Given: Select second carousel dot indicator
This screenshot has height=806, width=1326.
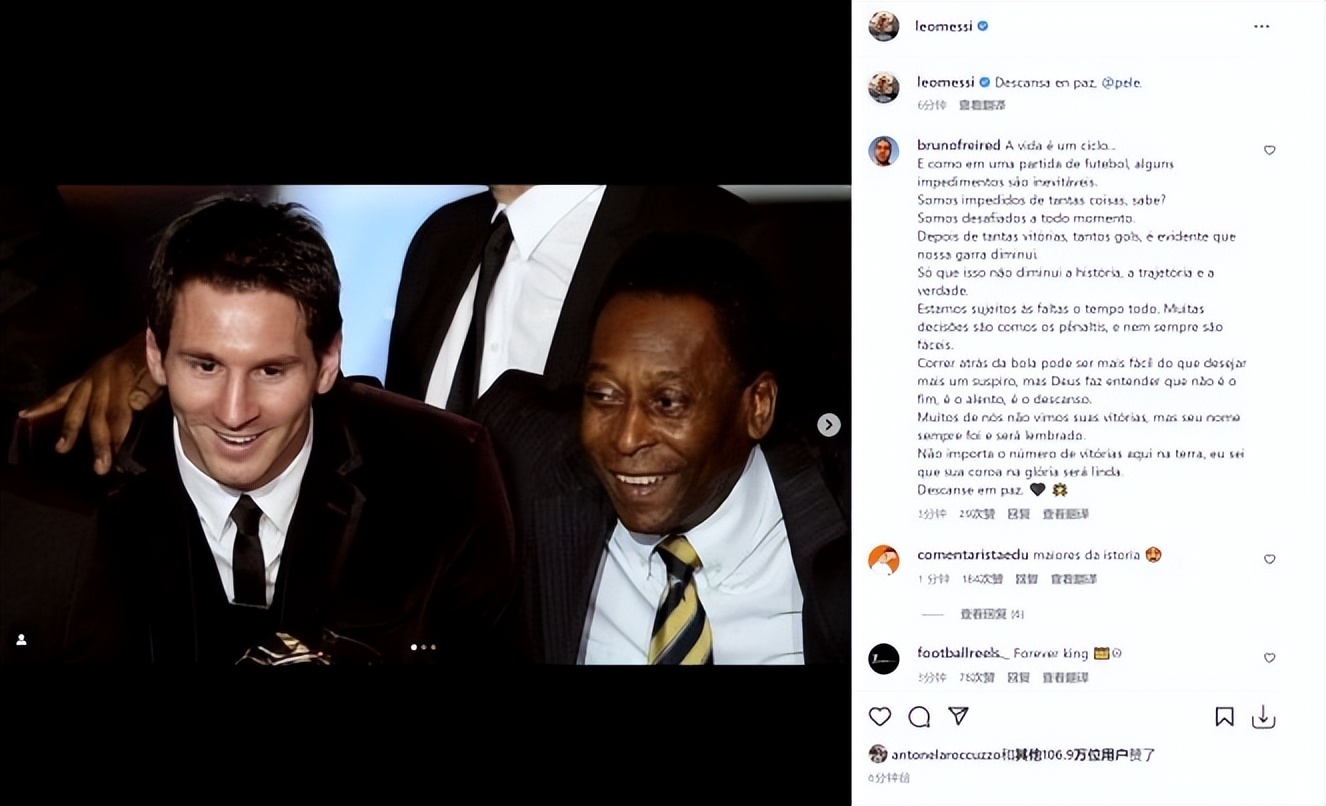Looking at the screenshot, I should coord(423,647).
